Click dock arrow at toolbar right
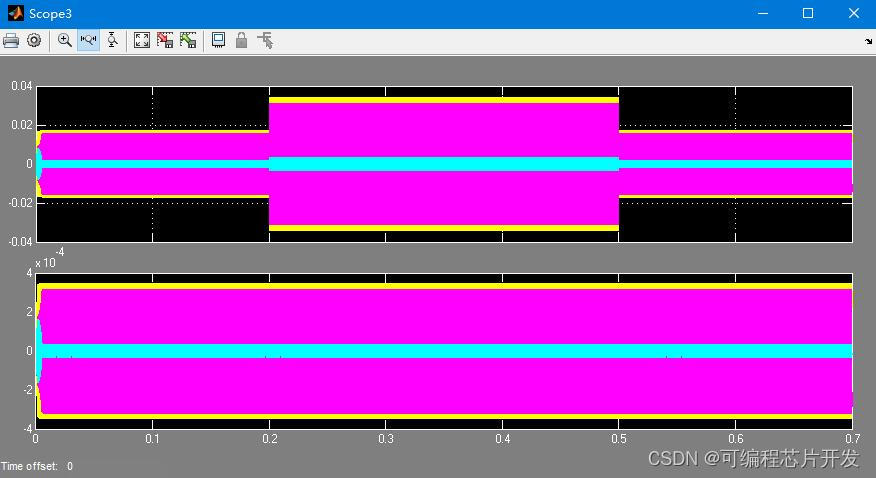 pyautogui.click(x=868, y=41)
